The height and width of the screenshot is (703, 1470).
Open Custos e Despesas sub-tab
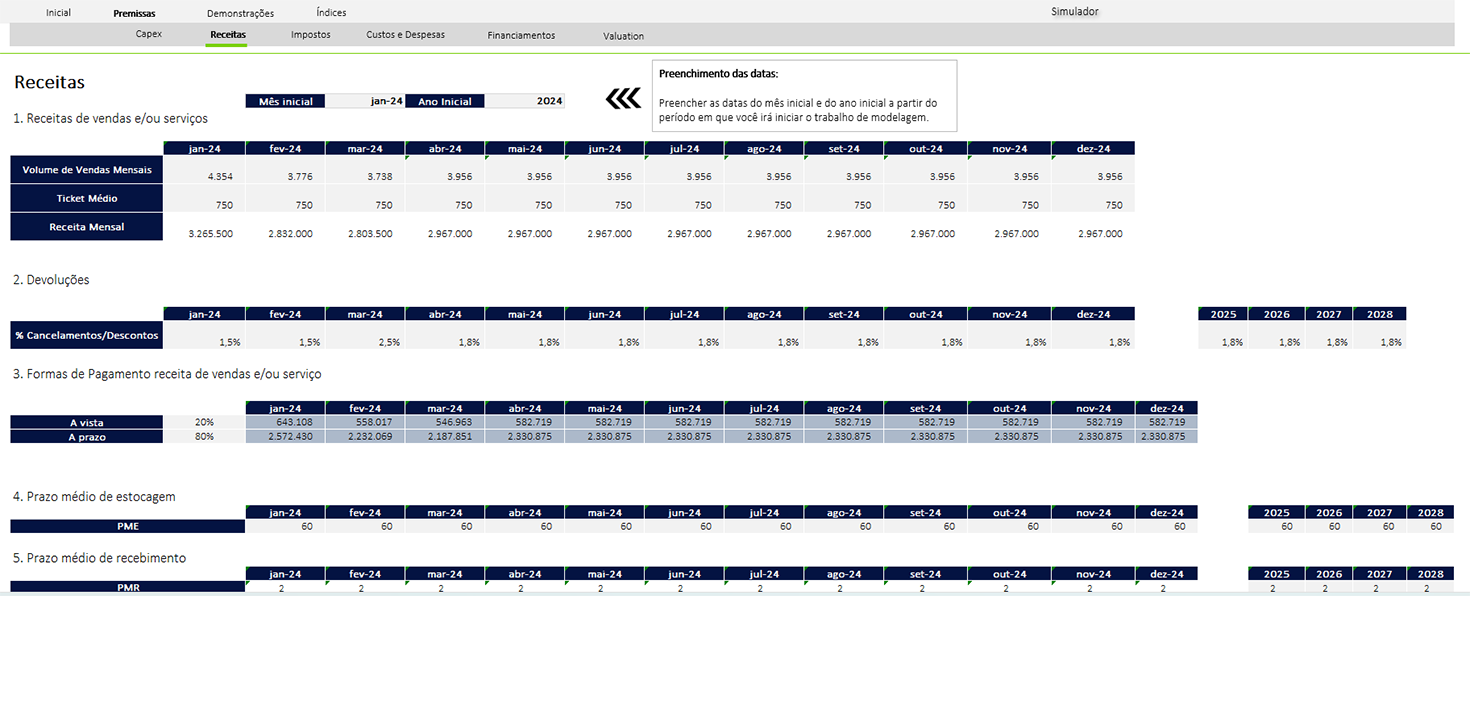pos(405,34)
